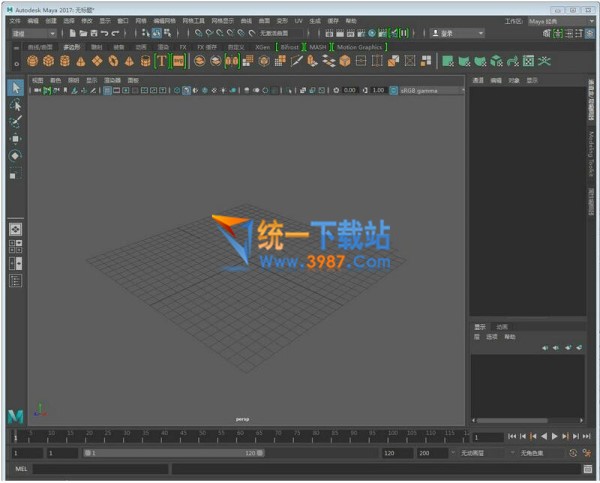Toggle select by component type mode
Viewport: 600px width, 483px height.
(167, 33)
